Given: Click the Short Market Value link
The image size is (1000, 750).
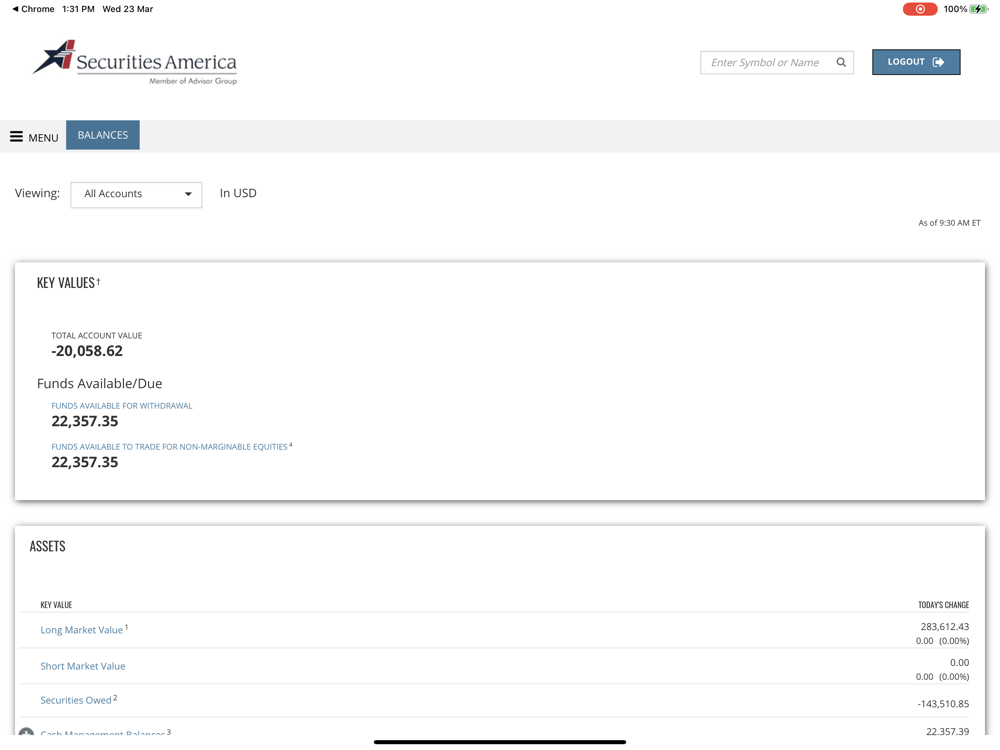Looking at the screenshot, I should click(83, 666).
